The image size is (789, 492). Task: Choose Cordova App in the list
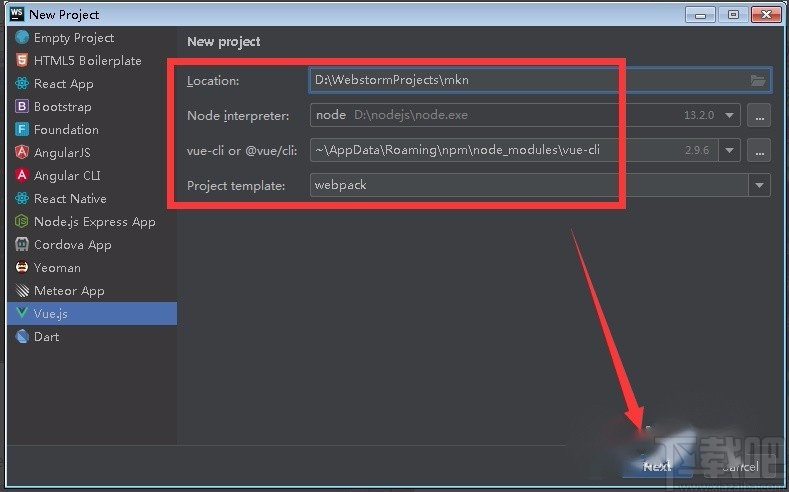coord(92,244)
